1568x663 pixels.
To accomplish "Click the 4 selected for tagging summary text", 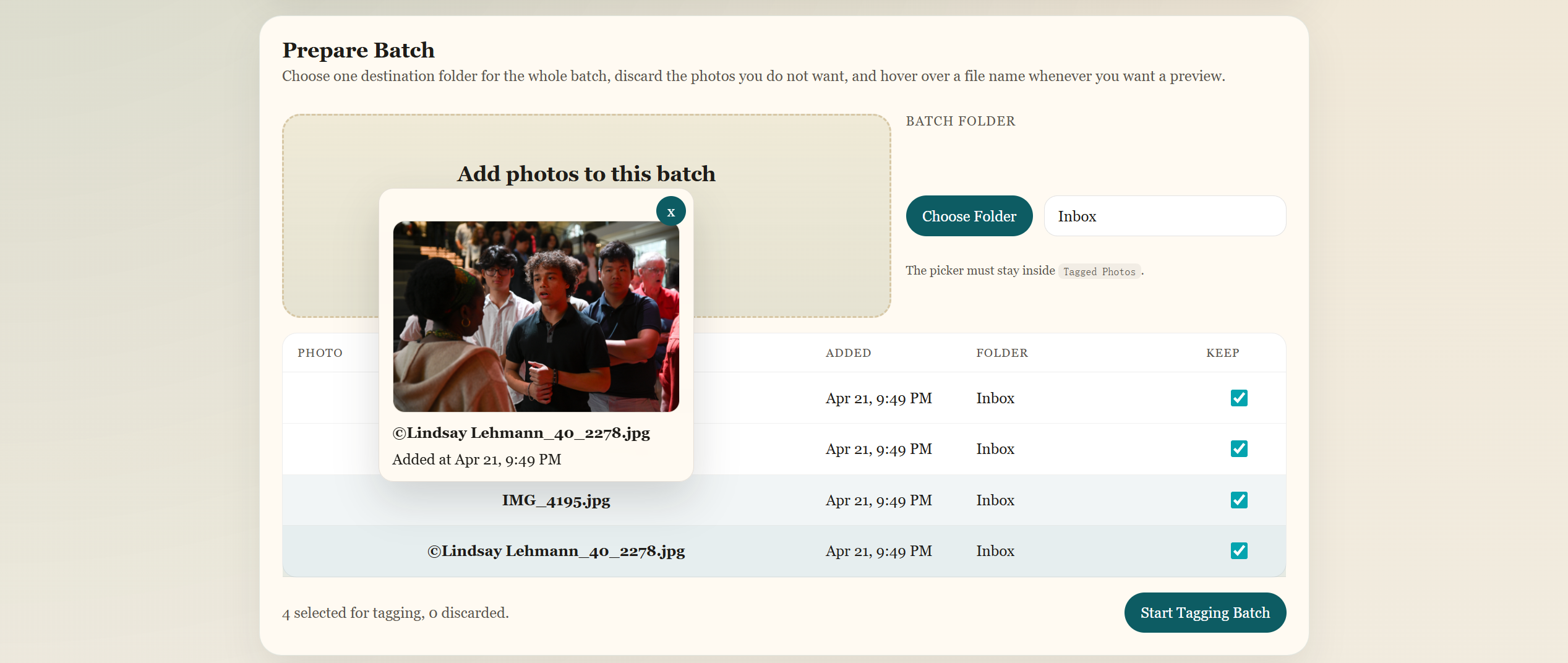I will [x=395, y=612].
